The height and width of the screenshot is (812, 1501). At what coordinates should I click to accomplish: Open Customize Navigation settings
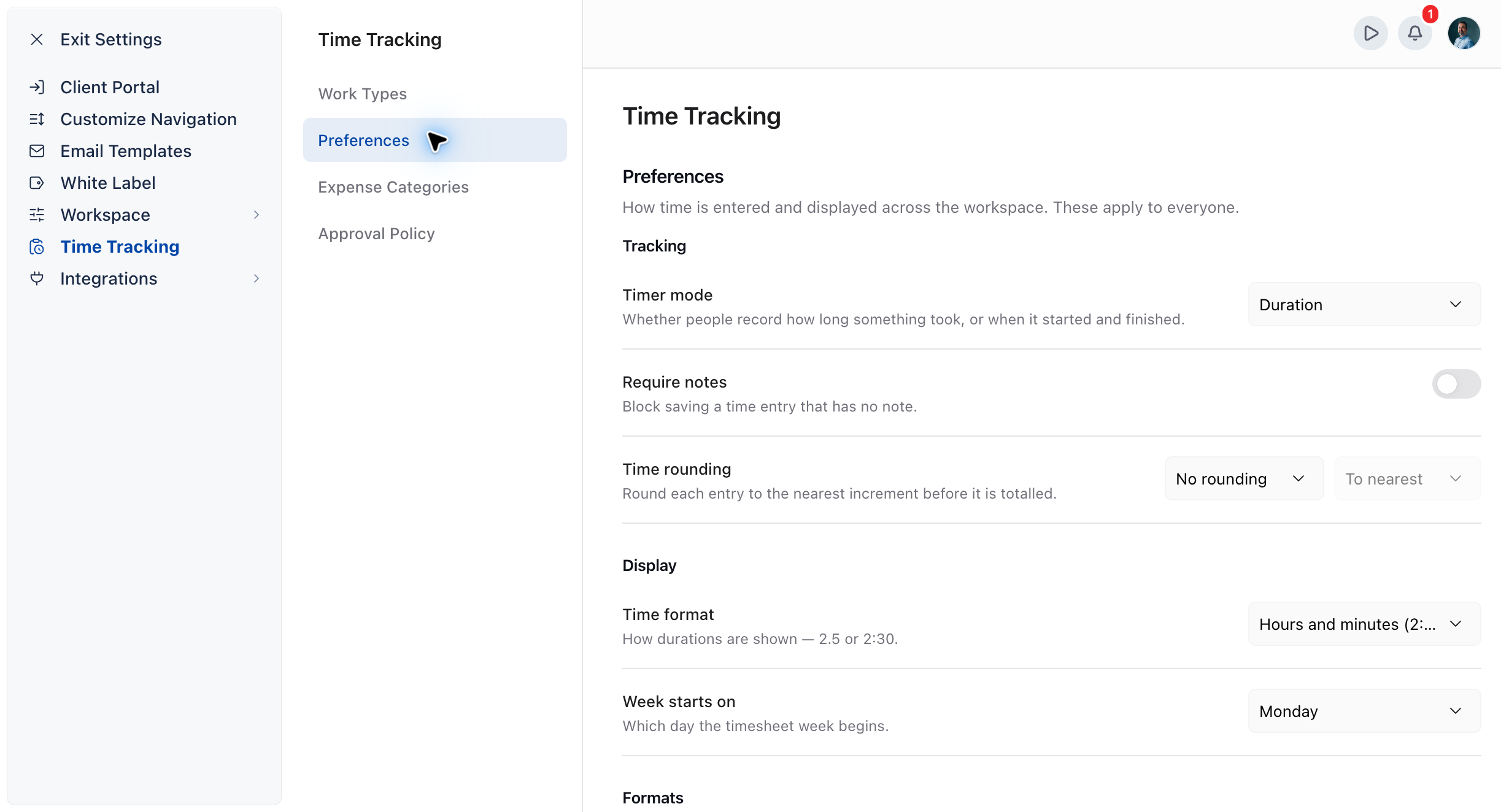pyautogui.click(x=149, y=119)
